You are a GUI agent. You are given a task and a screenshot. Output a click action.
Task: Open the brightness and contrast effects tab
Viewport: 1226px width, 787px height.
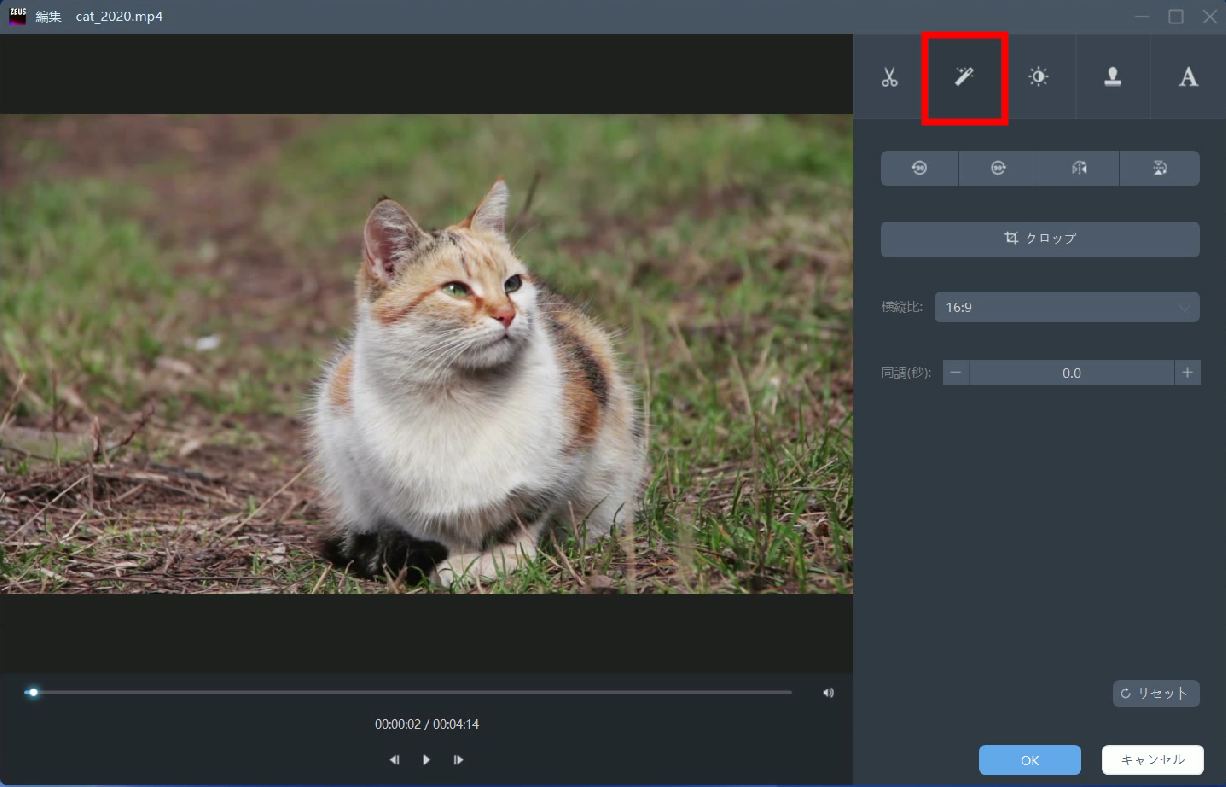click(x=1039, y=77)
